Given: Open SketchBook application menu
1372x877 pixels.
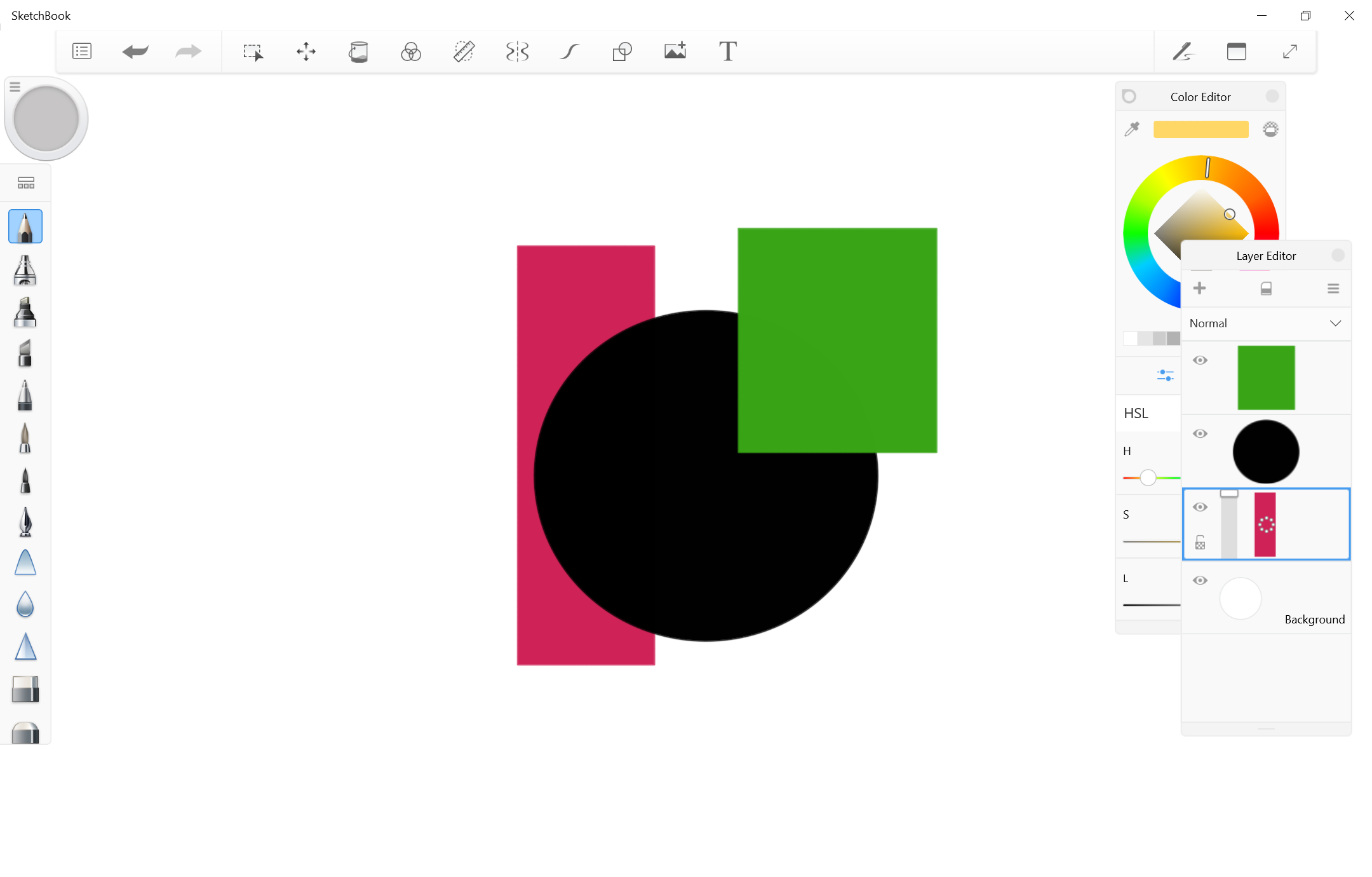Looking at the screenshot, I should click(82, 50).
